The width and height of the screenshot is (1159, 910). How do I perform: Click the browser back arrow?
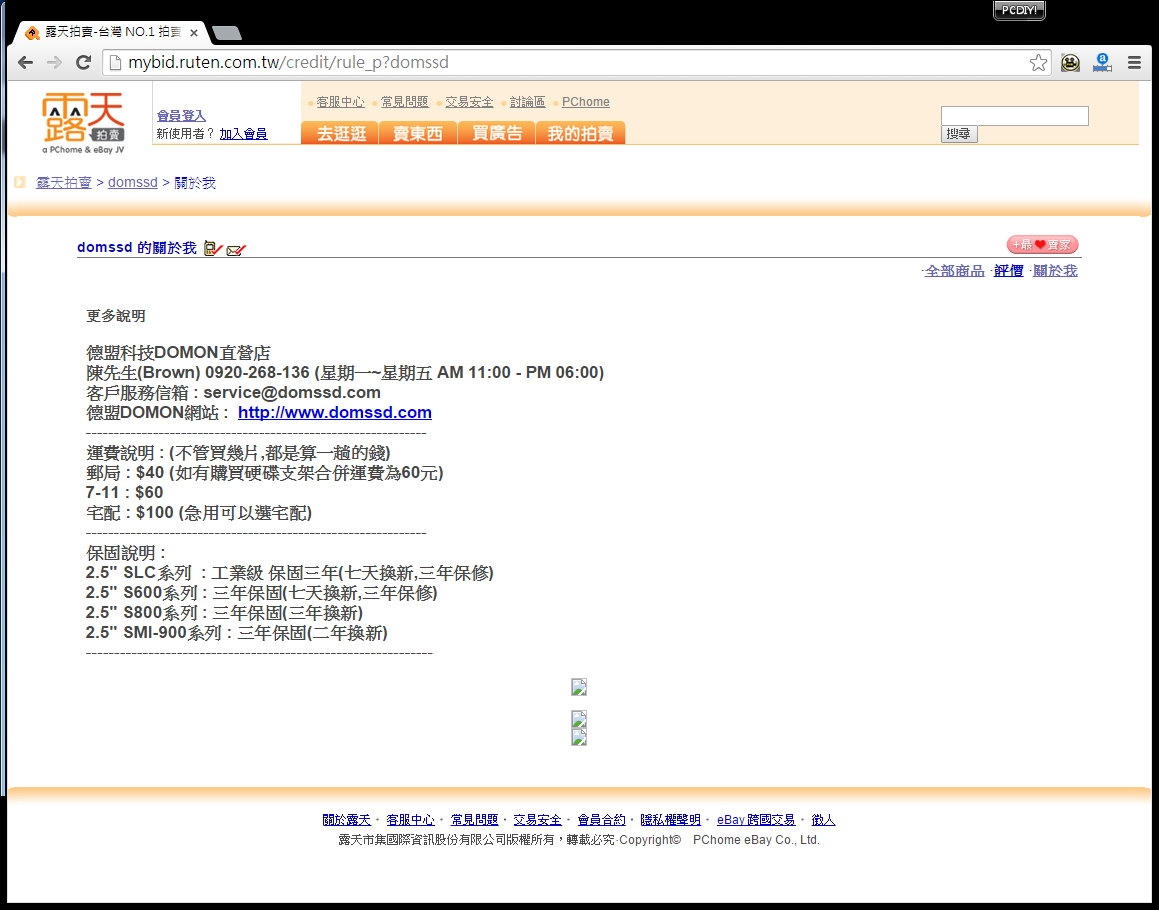coord(26,63)
